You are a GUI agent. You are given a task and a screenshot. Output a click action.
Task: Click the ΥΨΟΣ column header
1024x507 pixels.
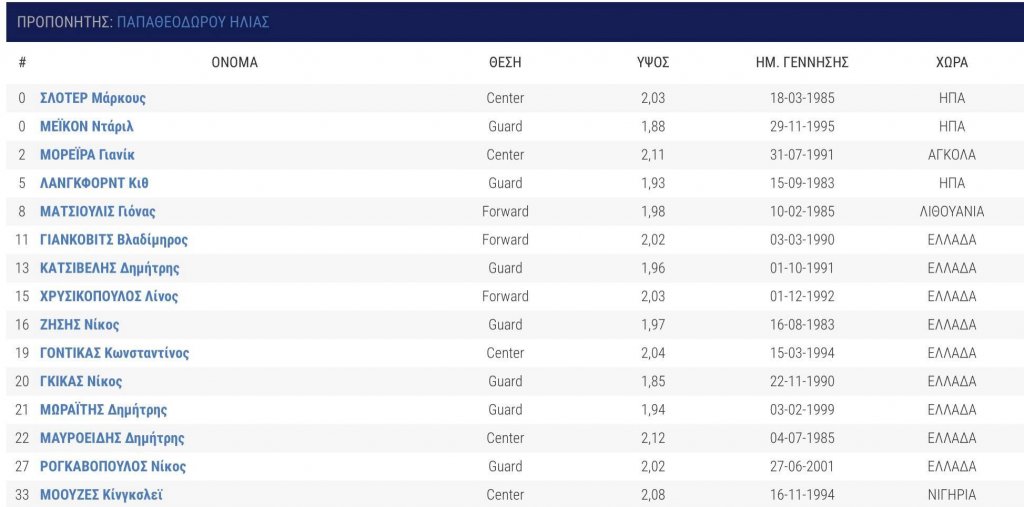point(653,63)
